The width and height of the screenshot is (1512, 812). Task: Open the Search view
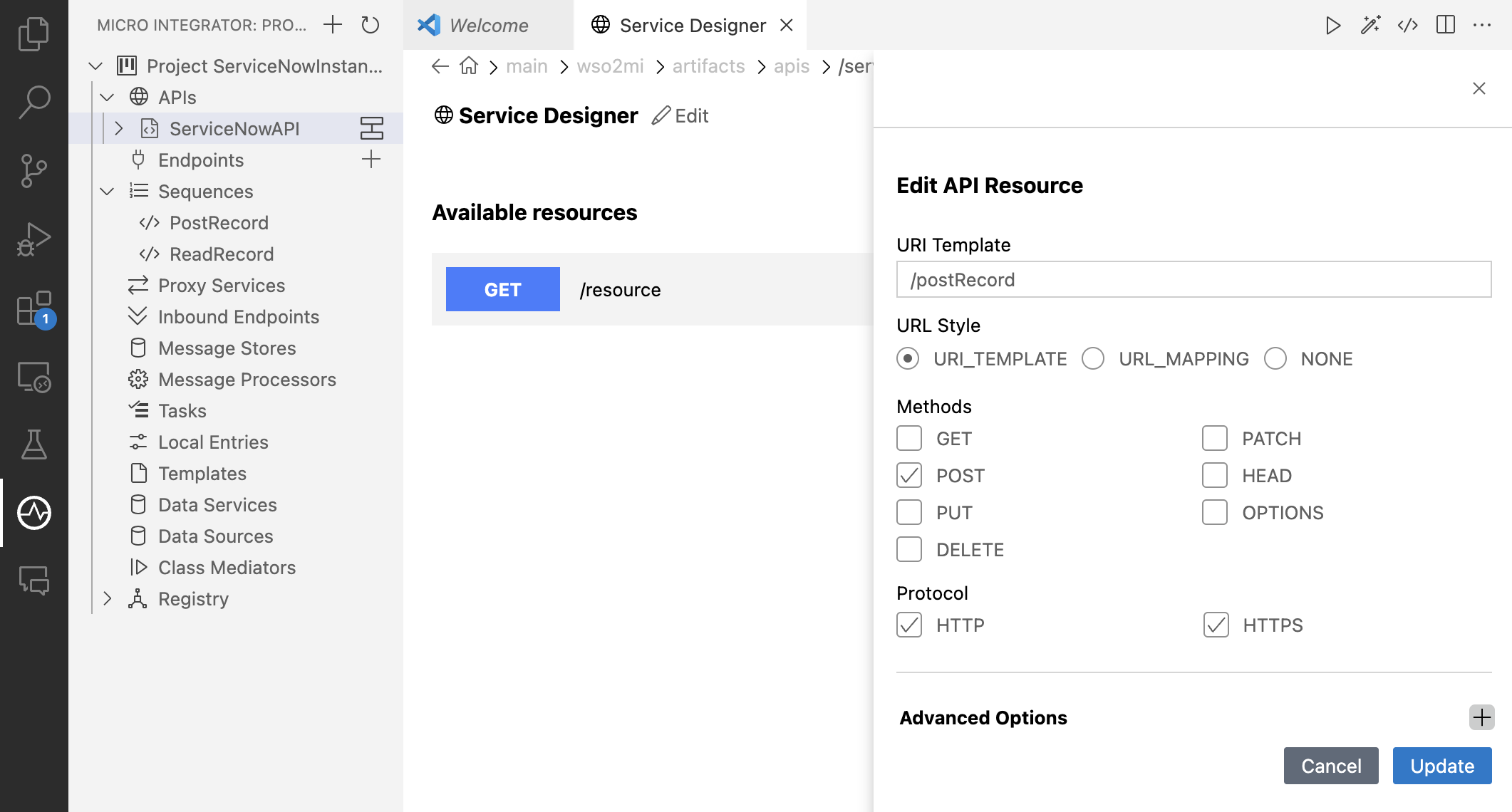pos(33,102)
